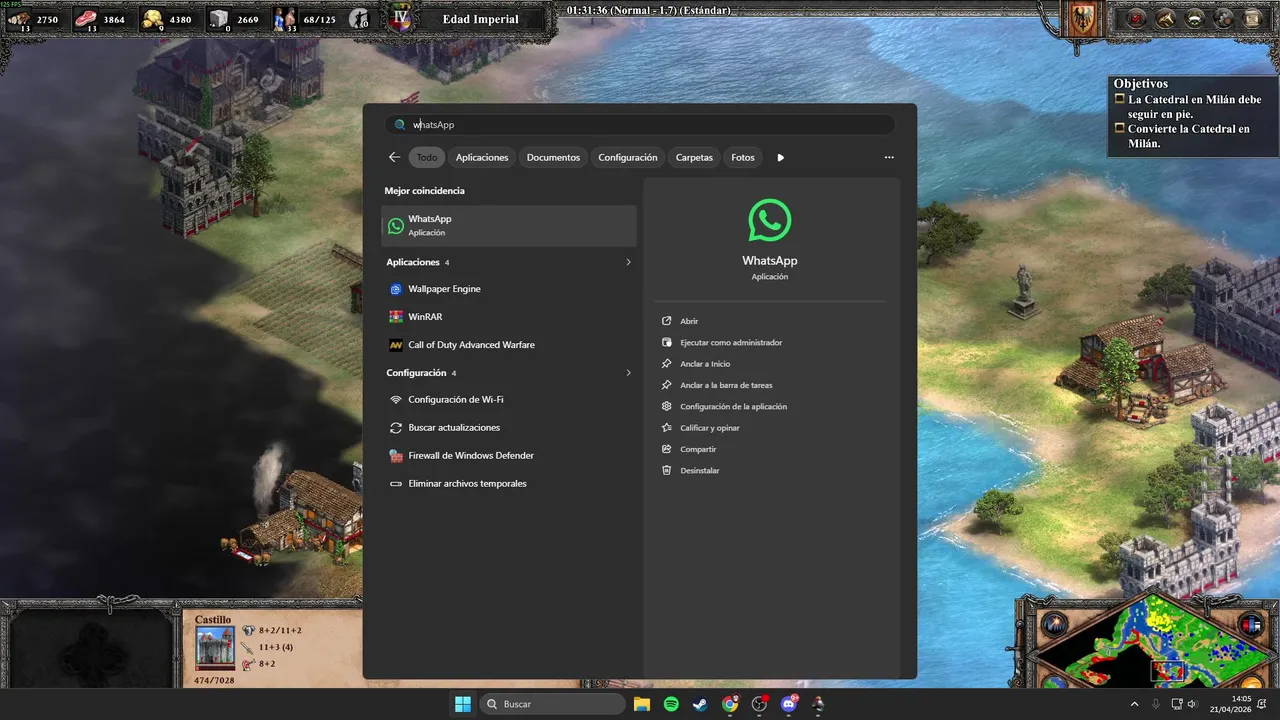This screenshot has width=1280, height=720.
Task: Open Windows Start menu
Action: (x=463, y=704)
